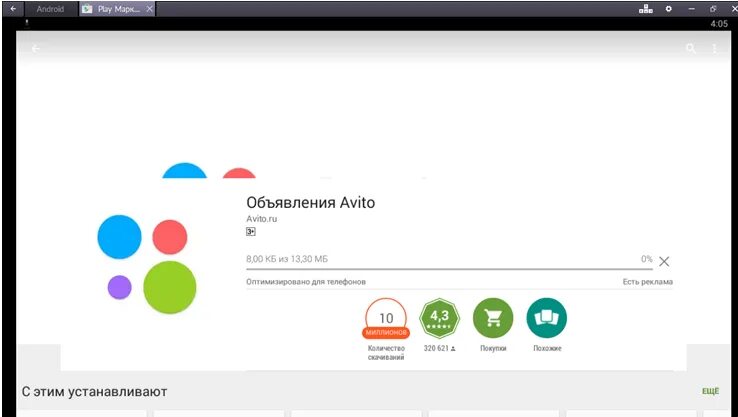This screenshot has width=738, height=417.
Task: Click the 320 621 reviews count
Action: [x=439, y=348]
